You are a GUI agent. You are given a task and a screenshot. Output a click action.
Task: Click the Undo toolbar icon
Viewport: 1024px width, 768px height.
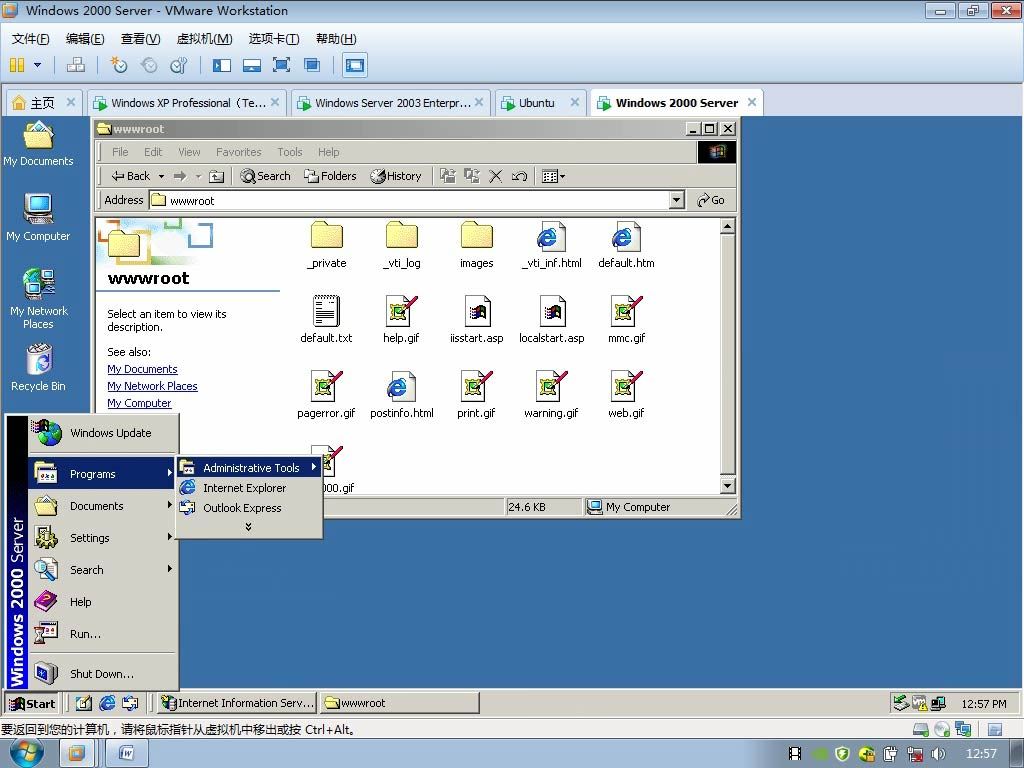[519, 176]
